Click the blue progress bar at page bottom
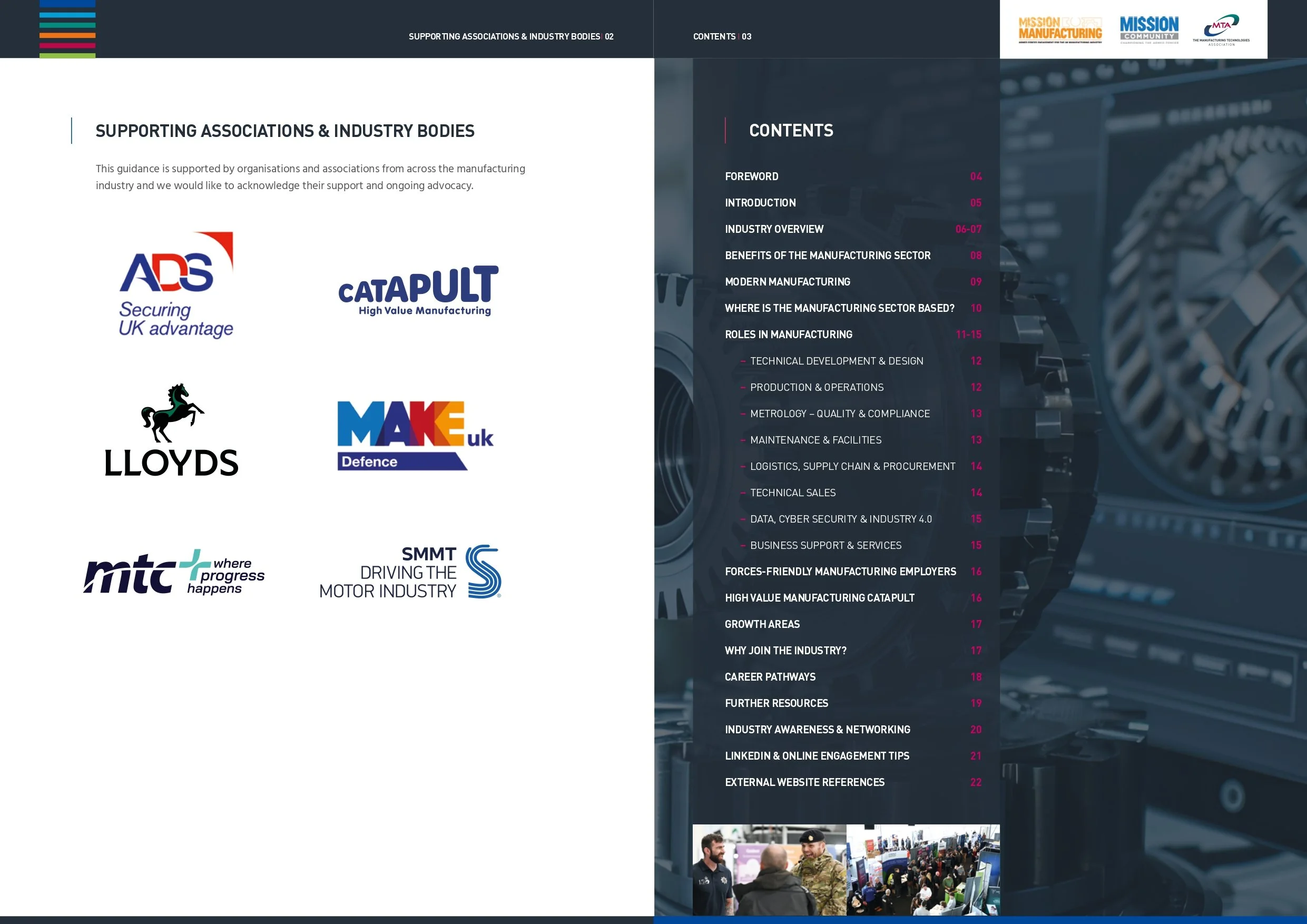The width and height of the screenshot is (1307, 924). coord(979,920)
